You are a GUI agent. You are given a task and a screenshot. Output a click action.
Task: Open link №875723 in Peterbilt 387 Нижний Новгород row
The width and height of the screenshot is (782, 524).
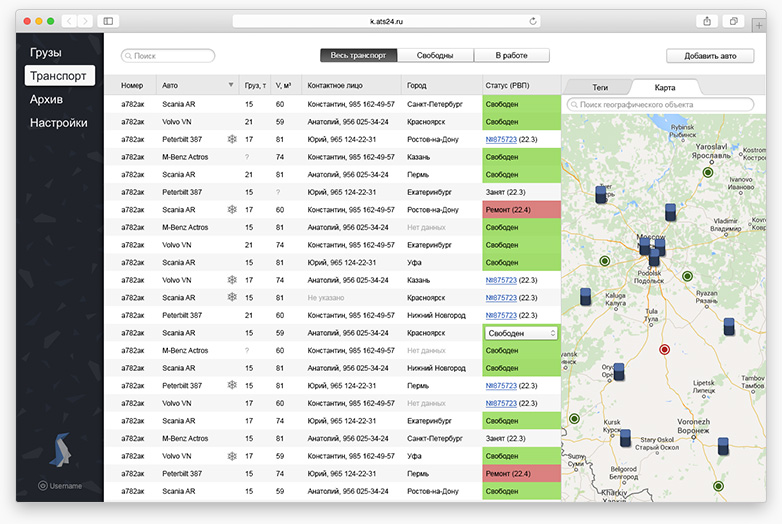pyautogui.click(x=501, y=315)
